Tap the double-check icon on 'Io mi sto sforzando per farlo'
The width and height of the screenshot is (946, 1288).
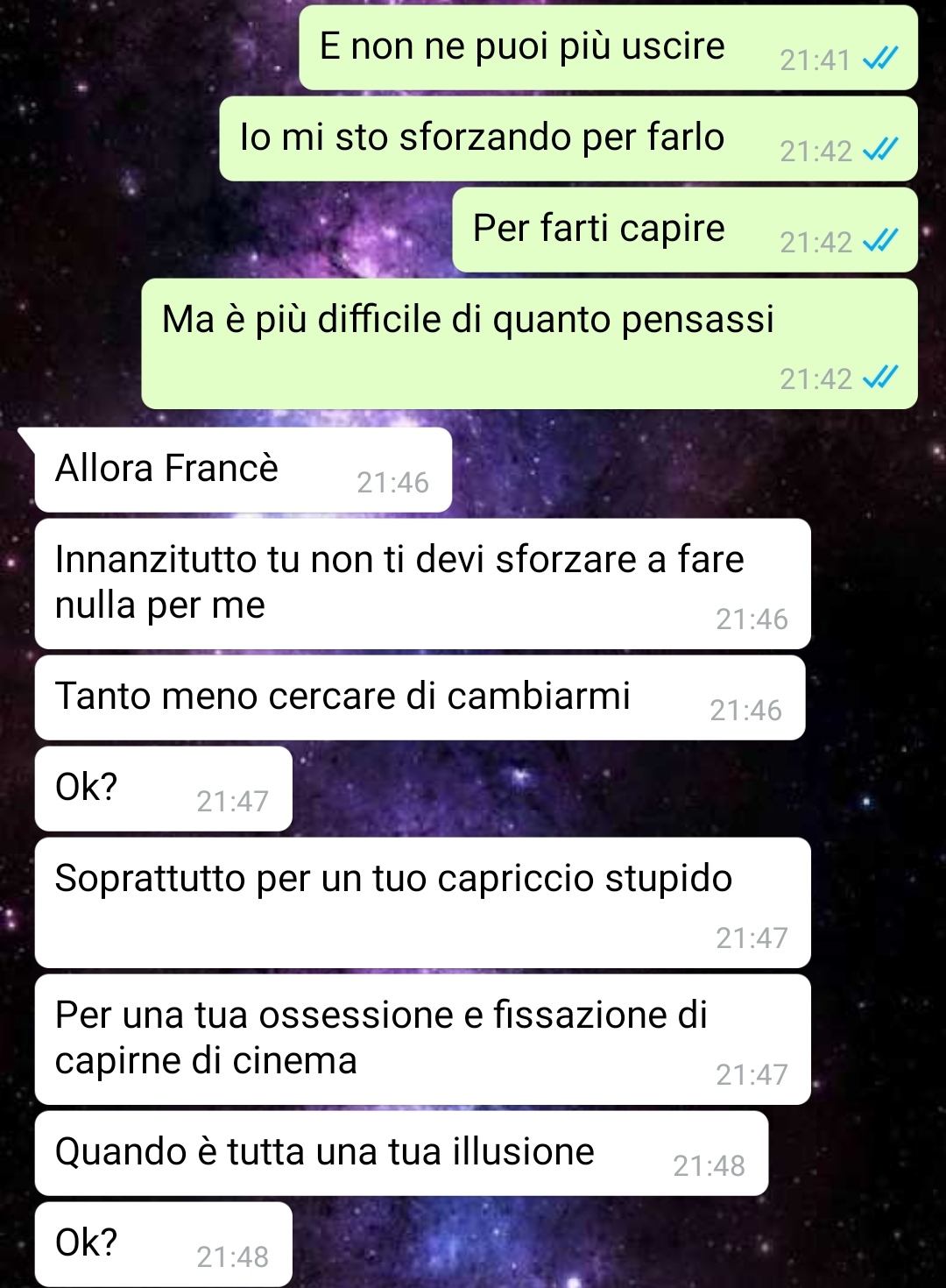(880, 150)
